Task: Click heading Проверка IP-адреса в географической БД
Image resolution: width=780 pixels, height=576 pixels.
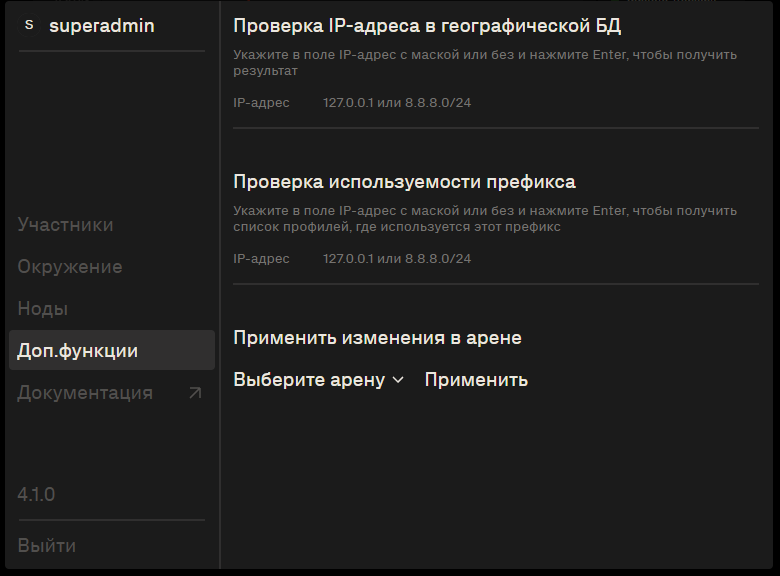Action: (427, 26)
